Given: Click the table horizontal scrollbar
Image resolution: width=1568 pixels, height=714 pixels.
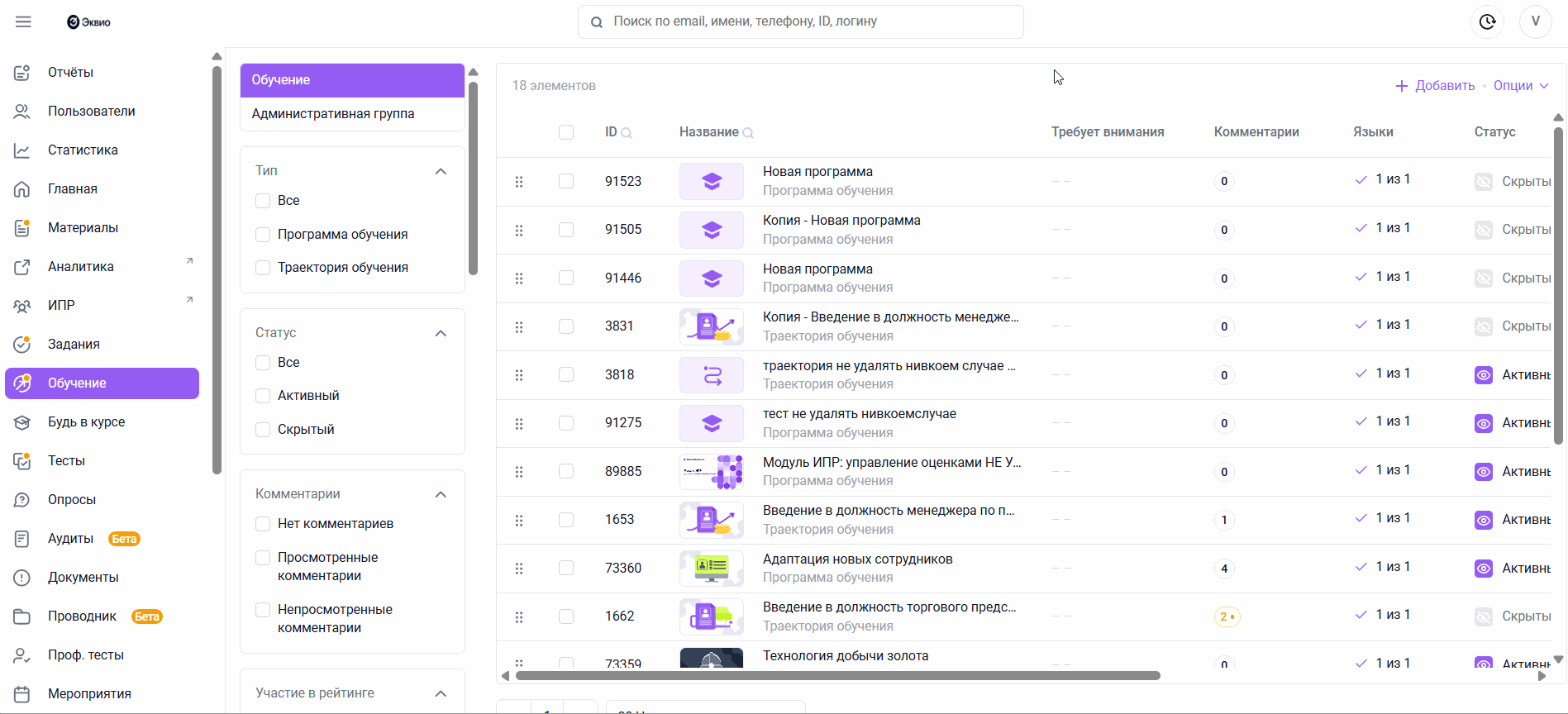Looking at the screenshot, I should 837,676.
